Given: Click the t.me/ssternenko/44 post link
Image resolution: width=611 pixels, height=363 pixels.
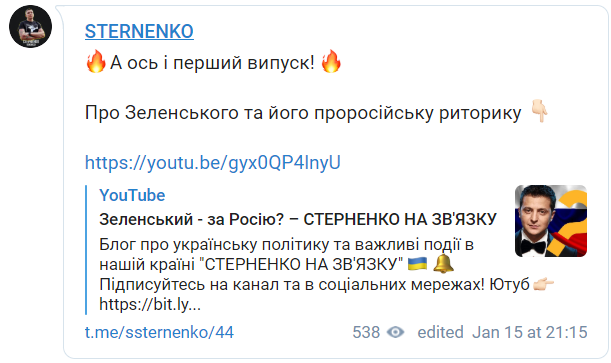Looking at the screenshot, I should (x=159, y=332).
